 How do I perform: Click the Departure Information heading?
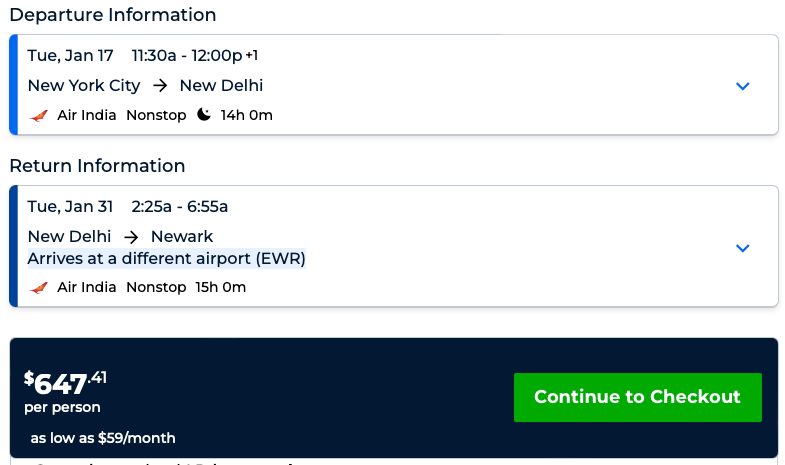(x=112, y=15)
